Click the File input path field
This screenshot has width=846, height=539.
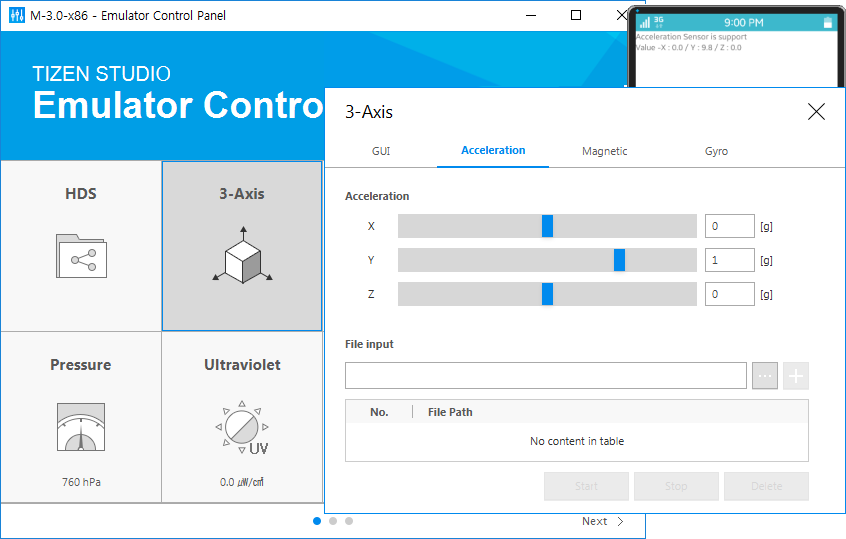point(545,376)
